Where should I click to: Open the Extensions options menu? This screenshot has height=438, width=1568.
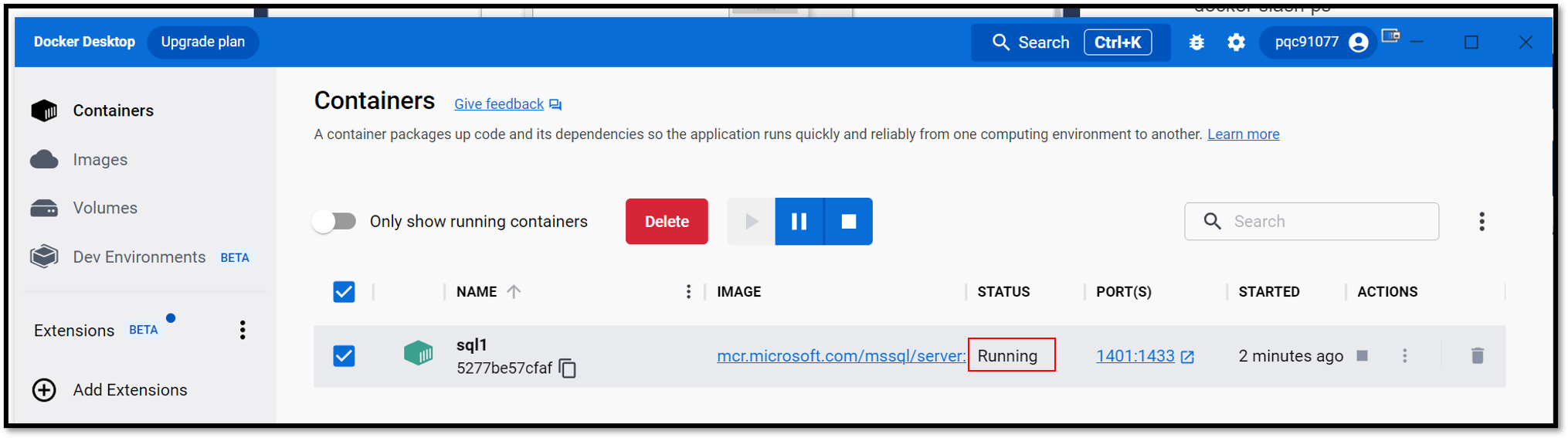pos(243,331)
